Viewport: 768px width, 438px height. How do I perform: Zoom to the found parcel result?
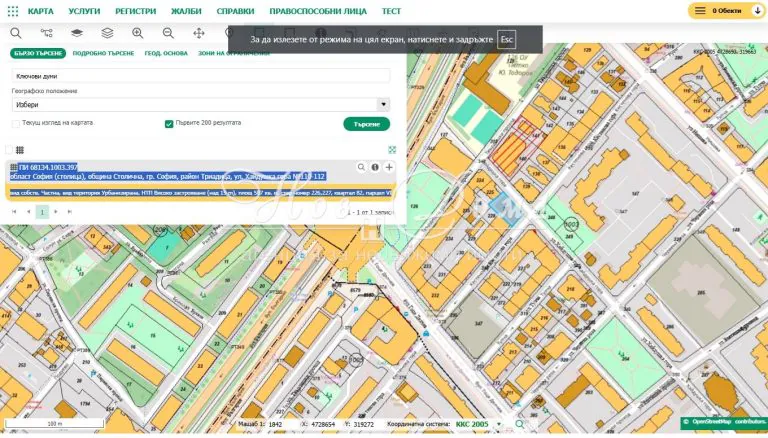click(361, 167)
